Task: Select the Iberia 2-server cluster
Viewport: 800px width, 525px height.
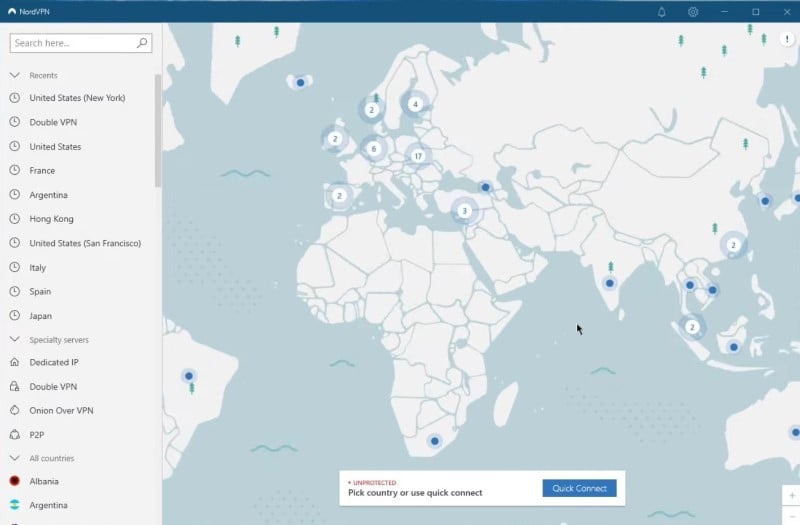Action: pos(339,195)
